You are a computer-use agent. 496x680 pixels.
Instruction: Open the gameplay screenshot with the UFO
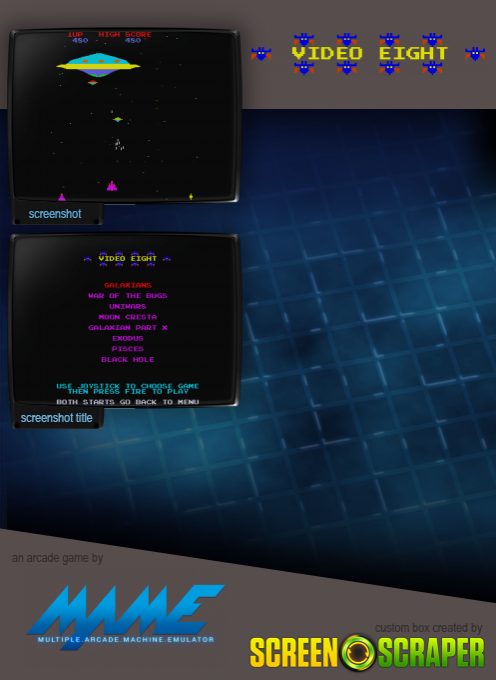point(124,116)
